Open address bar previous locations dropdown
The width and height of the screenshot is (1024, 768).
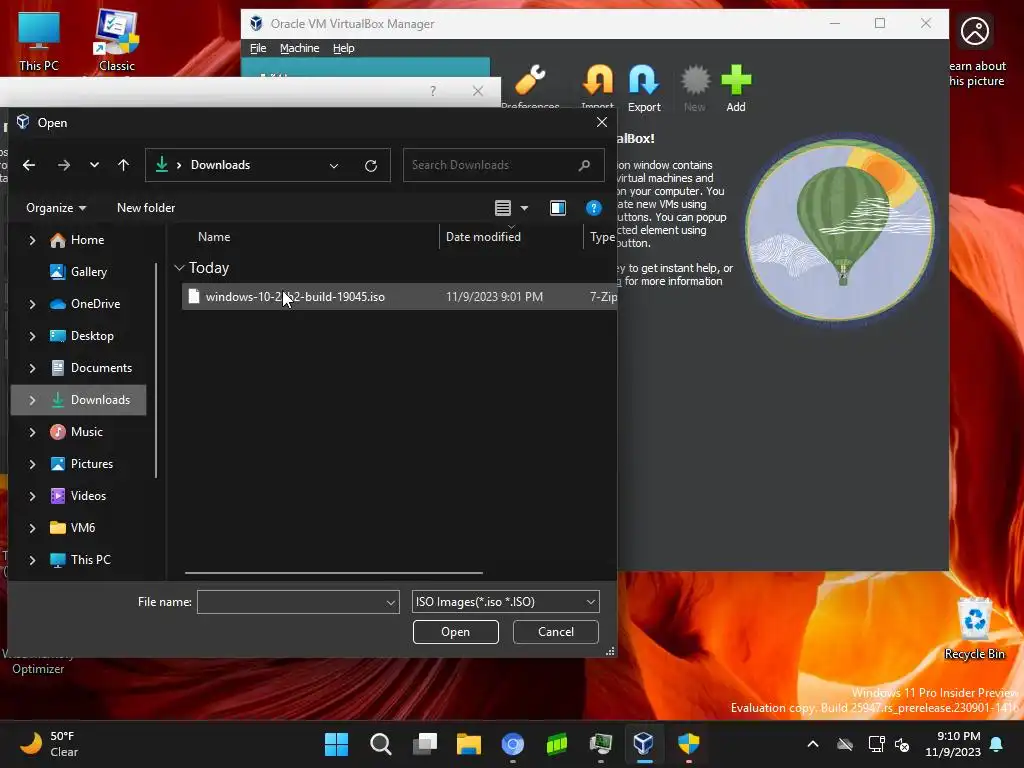pos(334,165)
